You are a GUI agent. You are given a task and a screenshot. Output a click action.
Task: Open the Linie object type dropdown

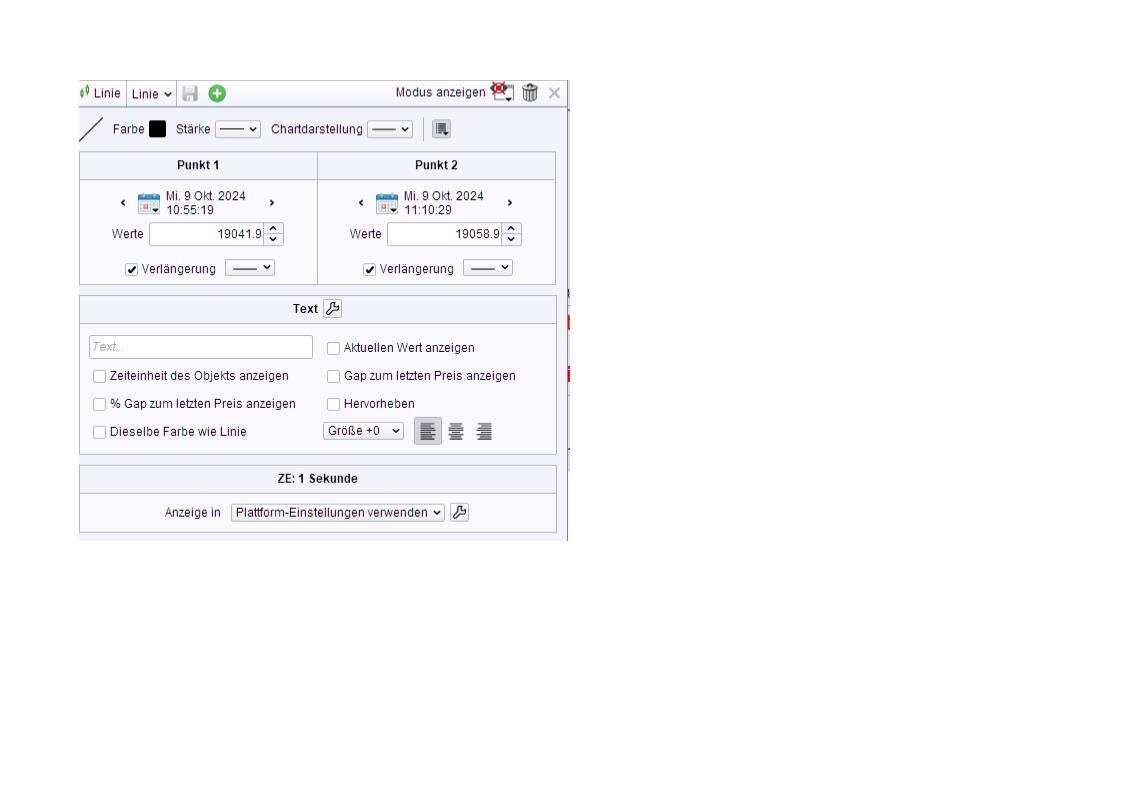pyautogui.click(x=152, y=94)
